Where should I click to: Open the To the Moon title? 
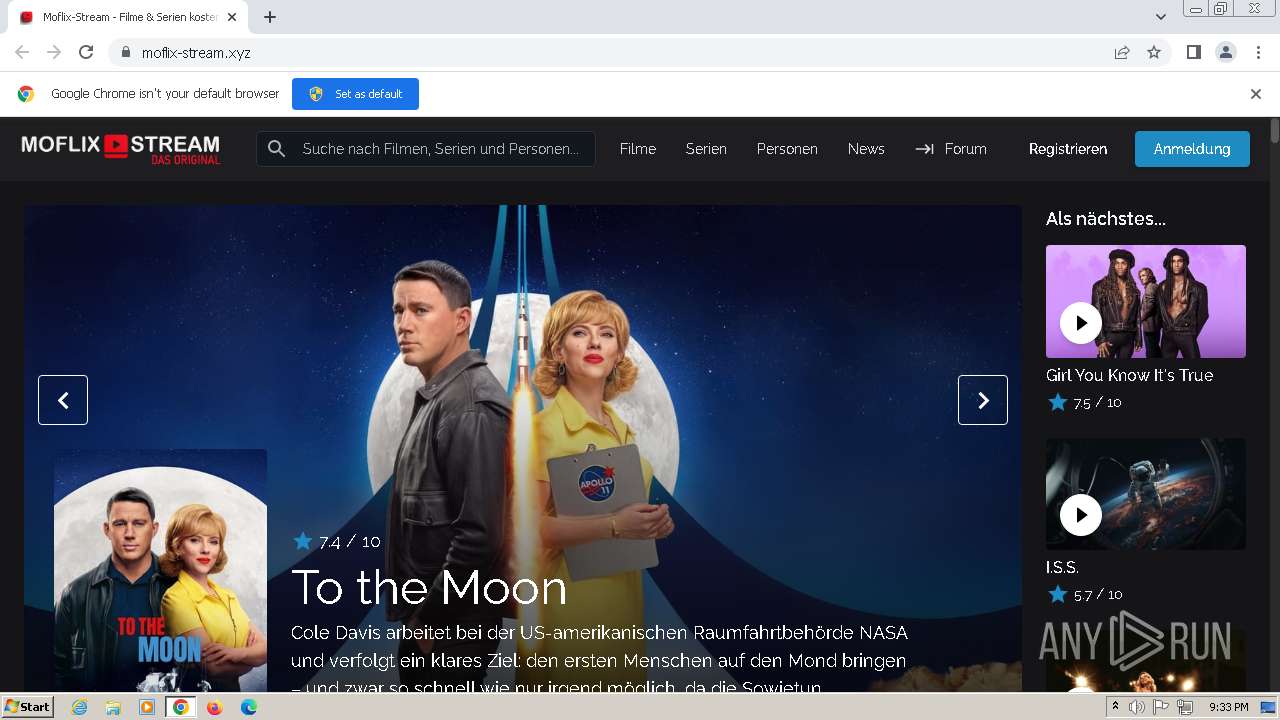[429, 588]
